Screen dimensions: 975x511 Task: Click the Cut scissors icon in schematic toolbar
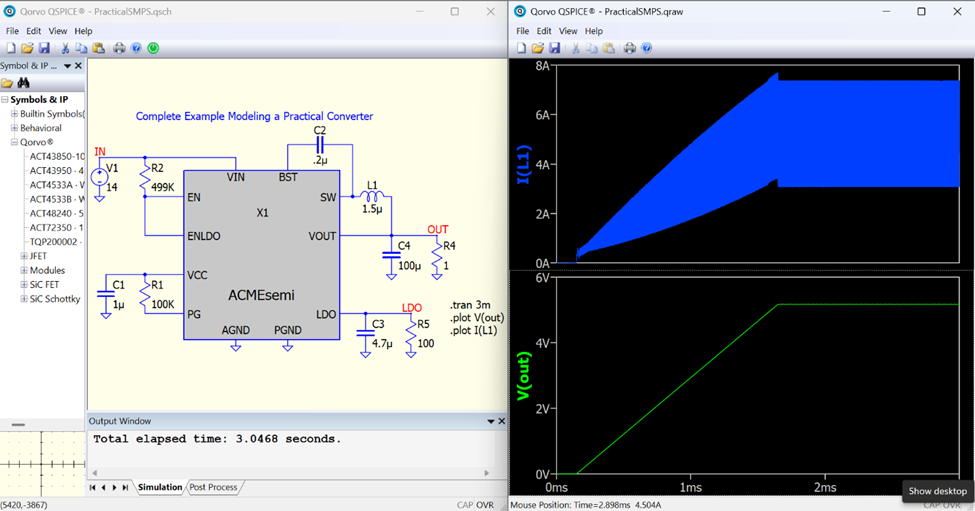[65, 48]
